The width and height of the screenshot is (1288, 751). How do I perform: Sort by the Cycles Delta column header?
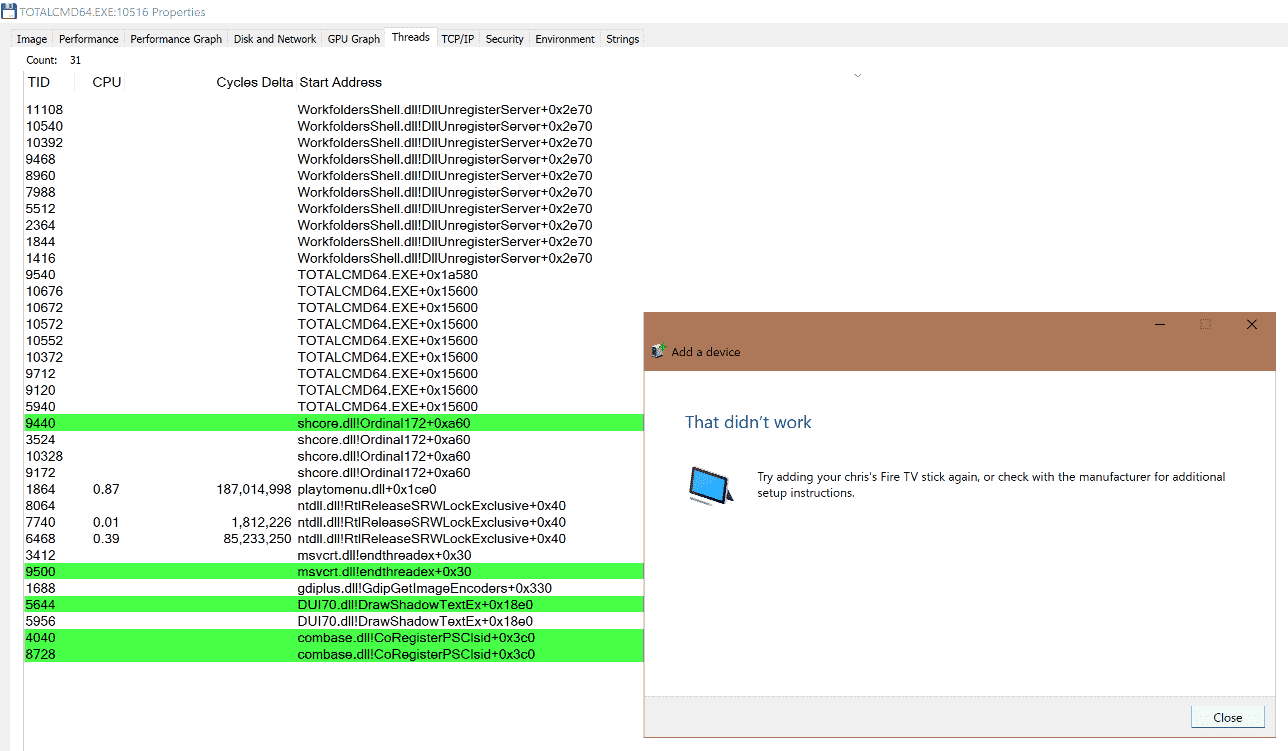tap(255, 82)
